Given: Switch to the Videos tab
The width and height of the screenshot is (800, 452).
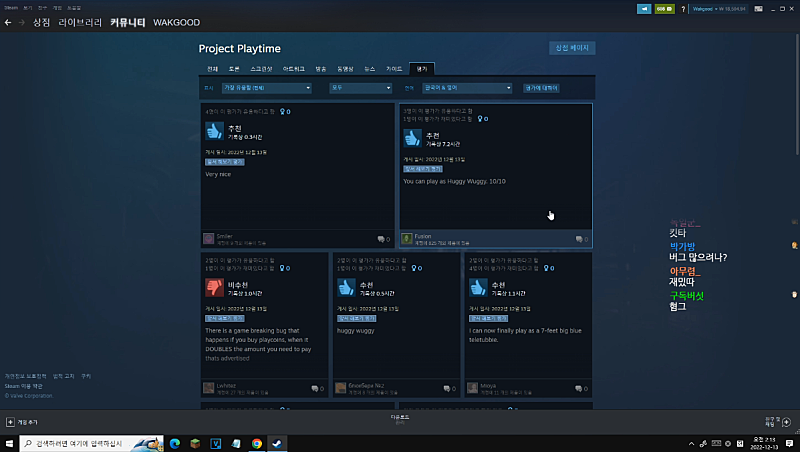Looking at the screenshot, I should (x=345, y=69).
